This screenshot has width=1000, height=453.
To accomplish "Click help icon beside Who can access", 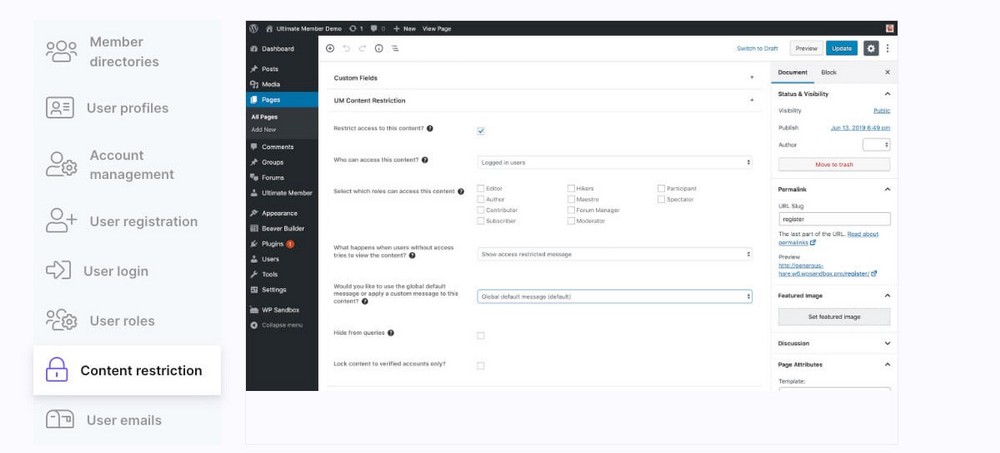I will tap(425, 160).
